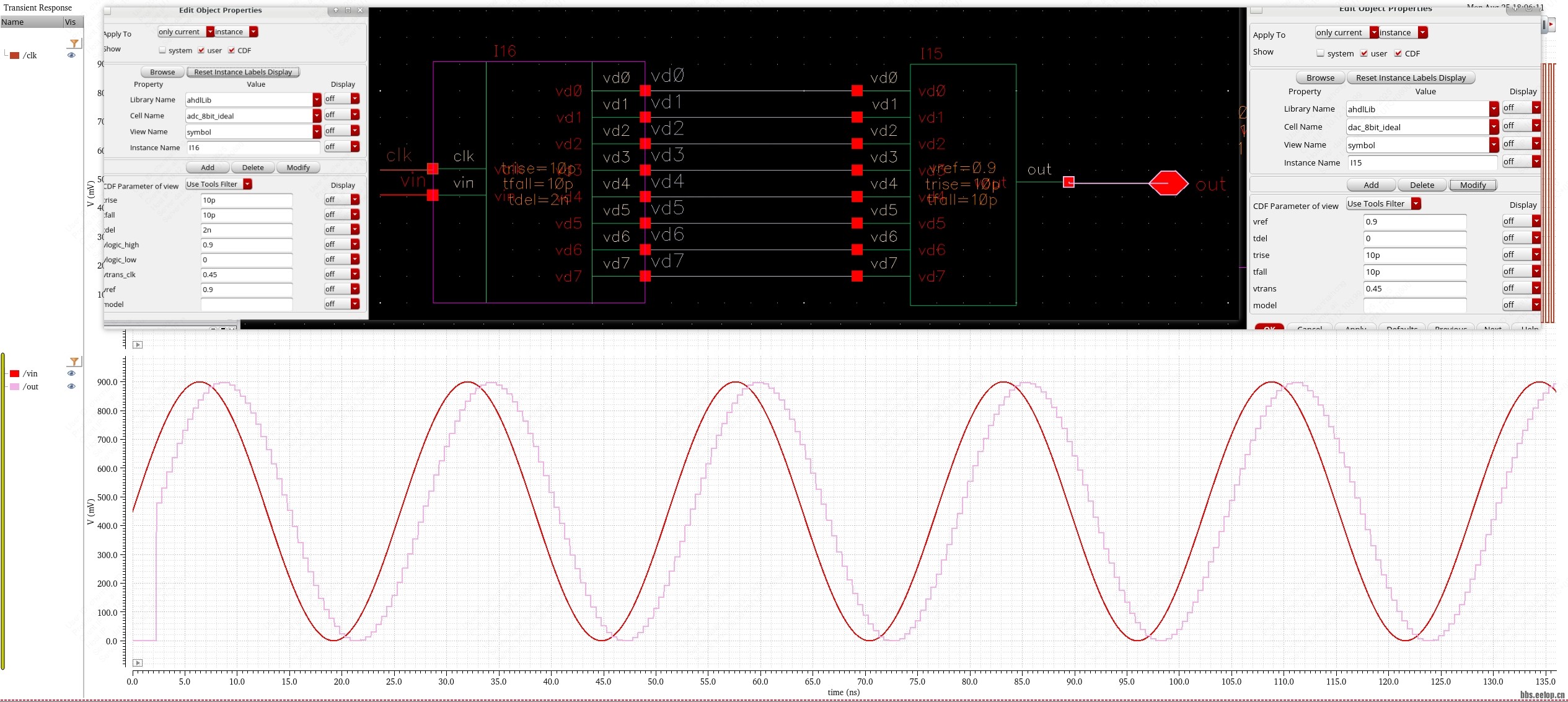Viewport: 1568px width, 702px height.
Task: Select the I16 instance label in schematic
Action: click(504, 51)
